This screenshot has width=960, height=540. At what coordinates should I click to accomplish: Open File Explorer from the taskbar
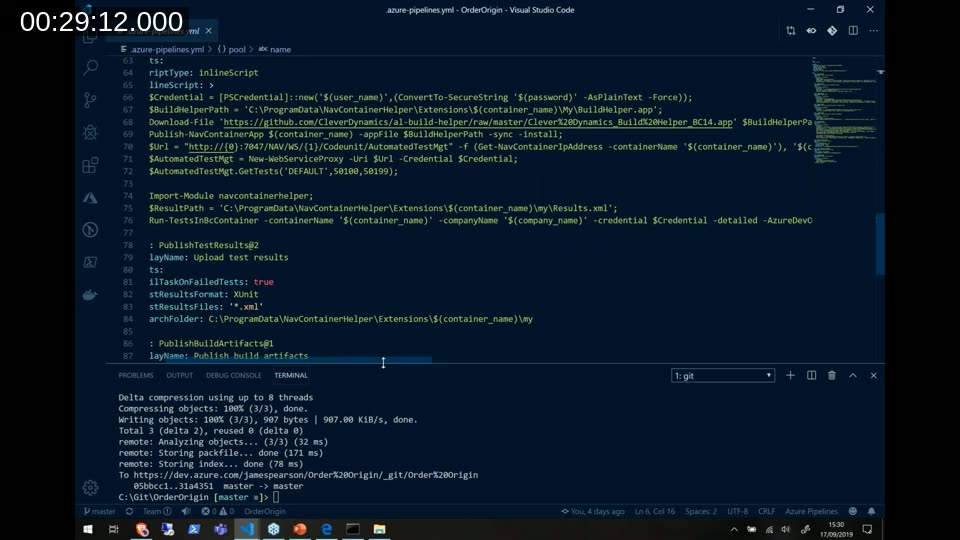(379, 529)
